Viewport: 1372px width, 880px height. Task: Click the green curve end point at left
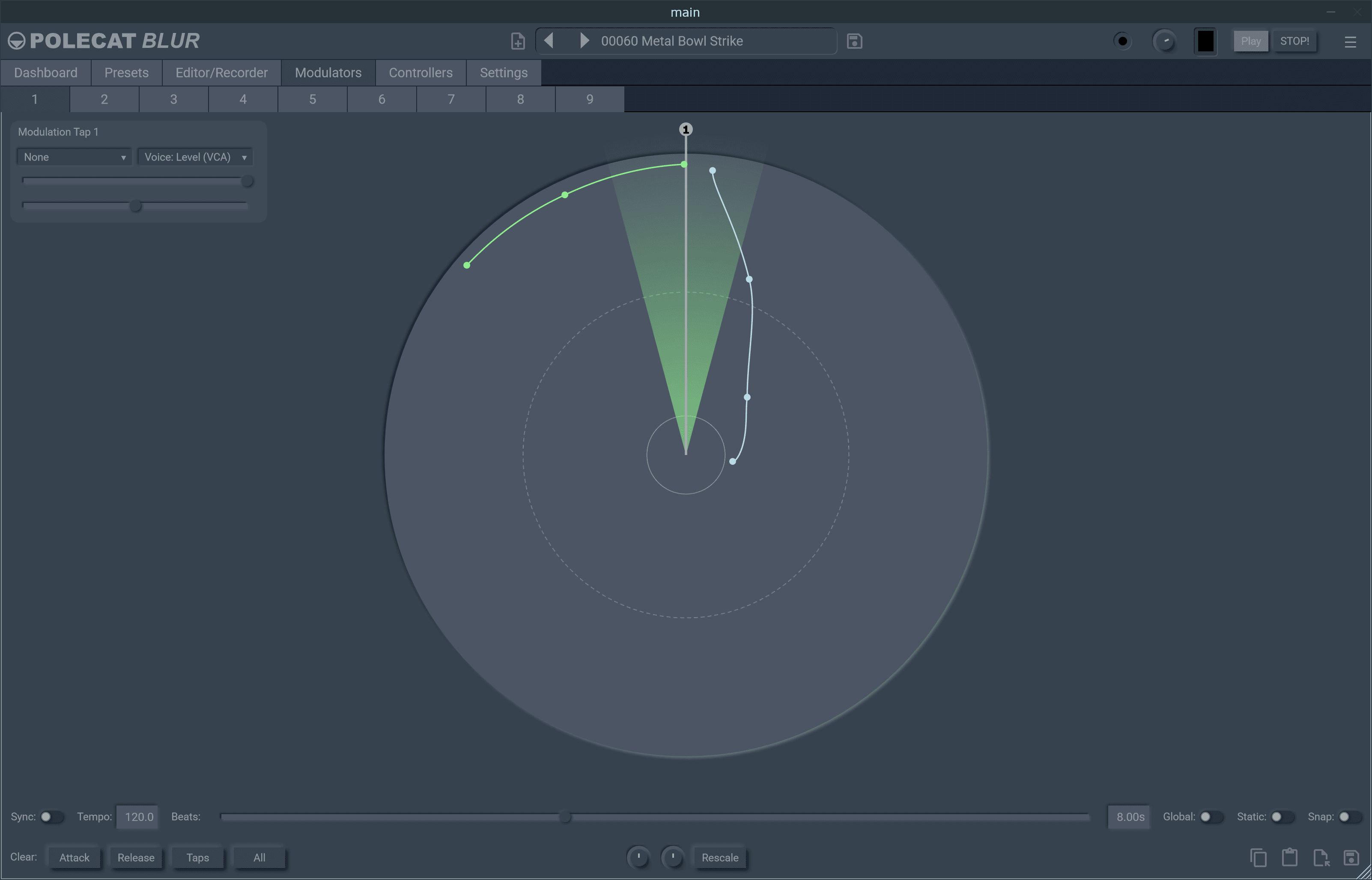[x=467, y=265]
